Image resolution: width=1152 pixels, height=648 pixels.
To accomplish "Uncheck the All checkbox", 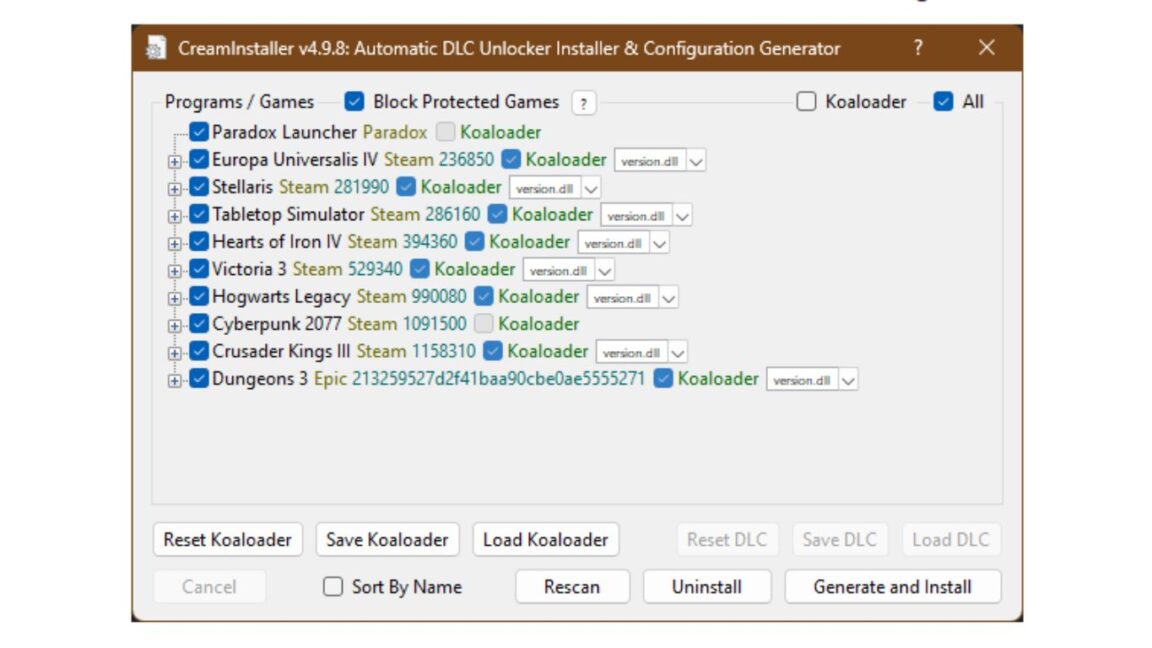I will coord(941,101).
